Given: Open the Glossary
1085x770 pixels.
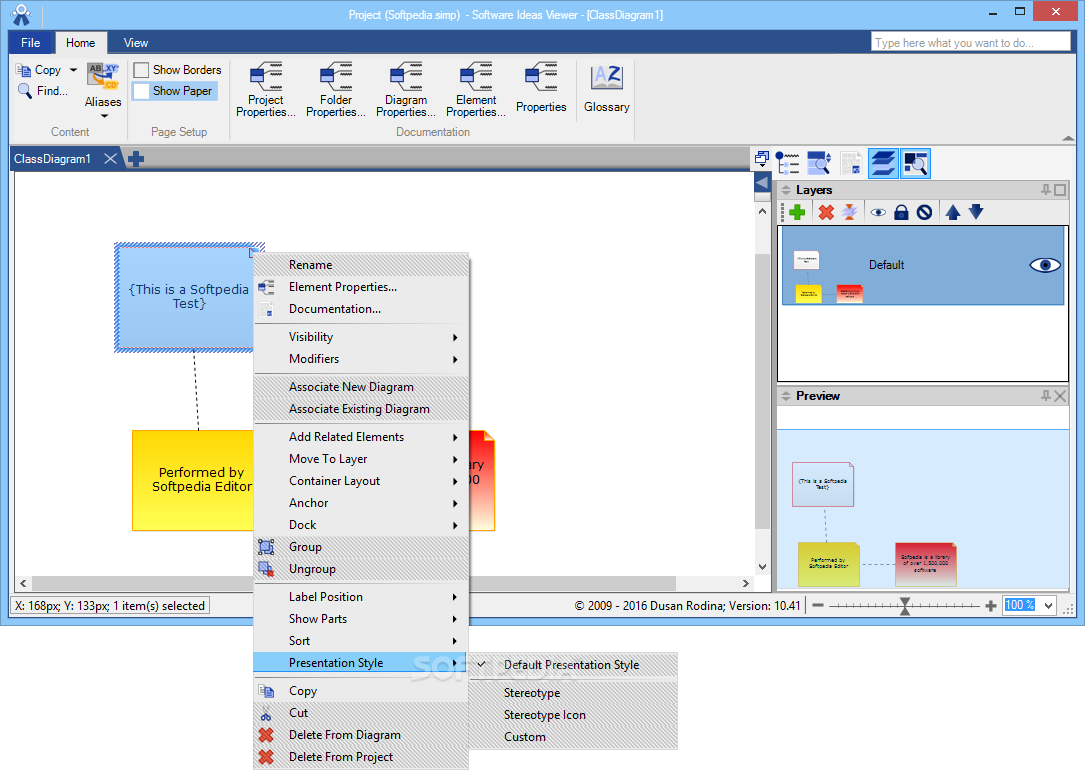Looking at the screenshot, I should point(606,87).
